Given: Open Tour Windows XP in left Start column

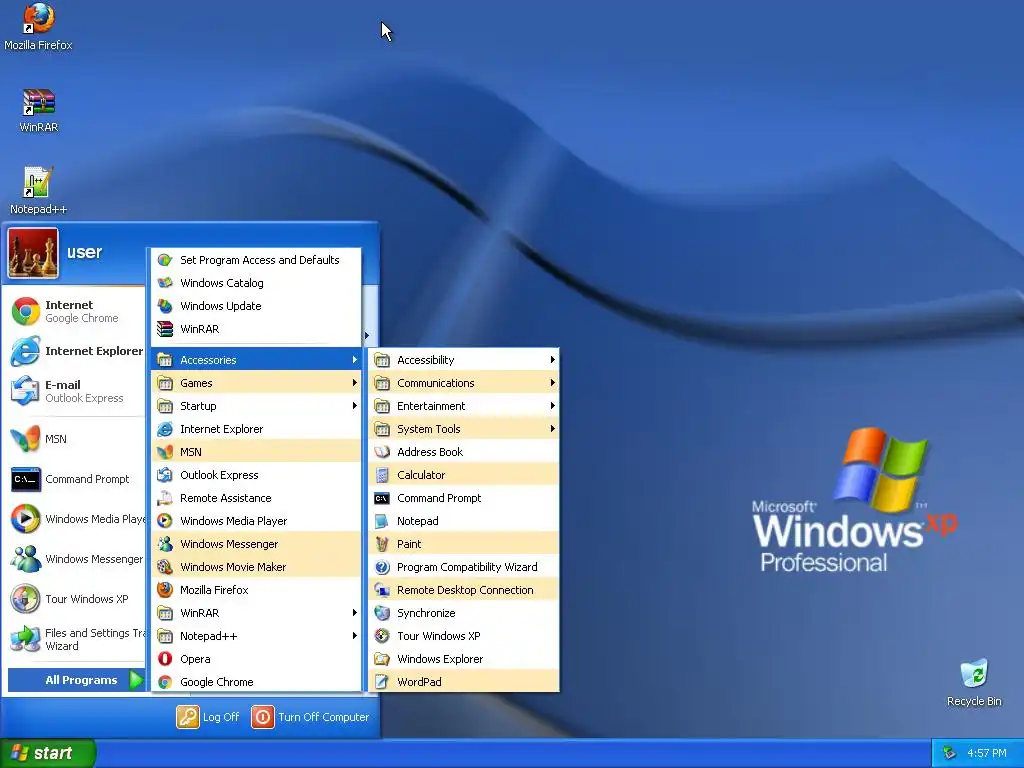Looking at the screenshot, I should pyautogui.click(x=75, y=599).
